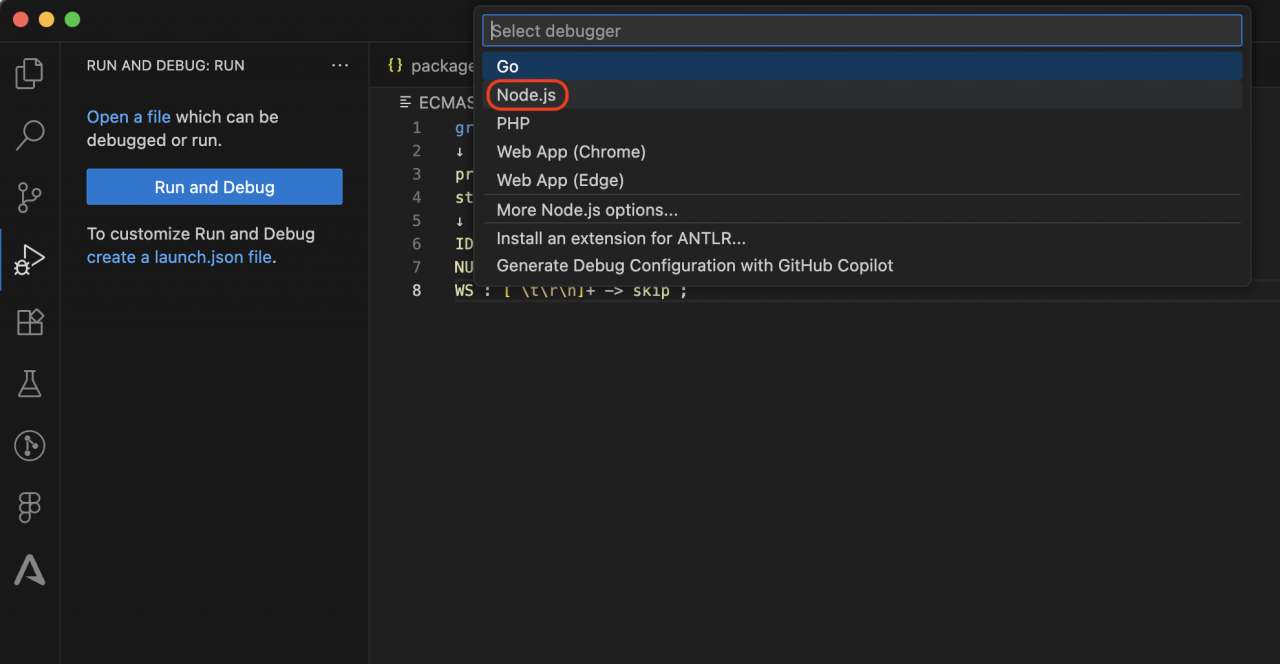
Task: Click the JSON braces icon on the package.json tab
Action: click(x=396, y=65)
